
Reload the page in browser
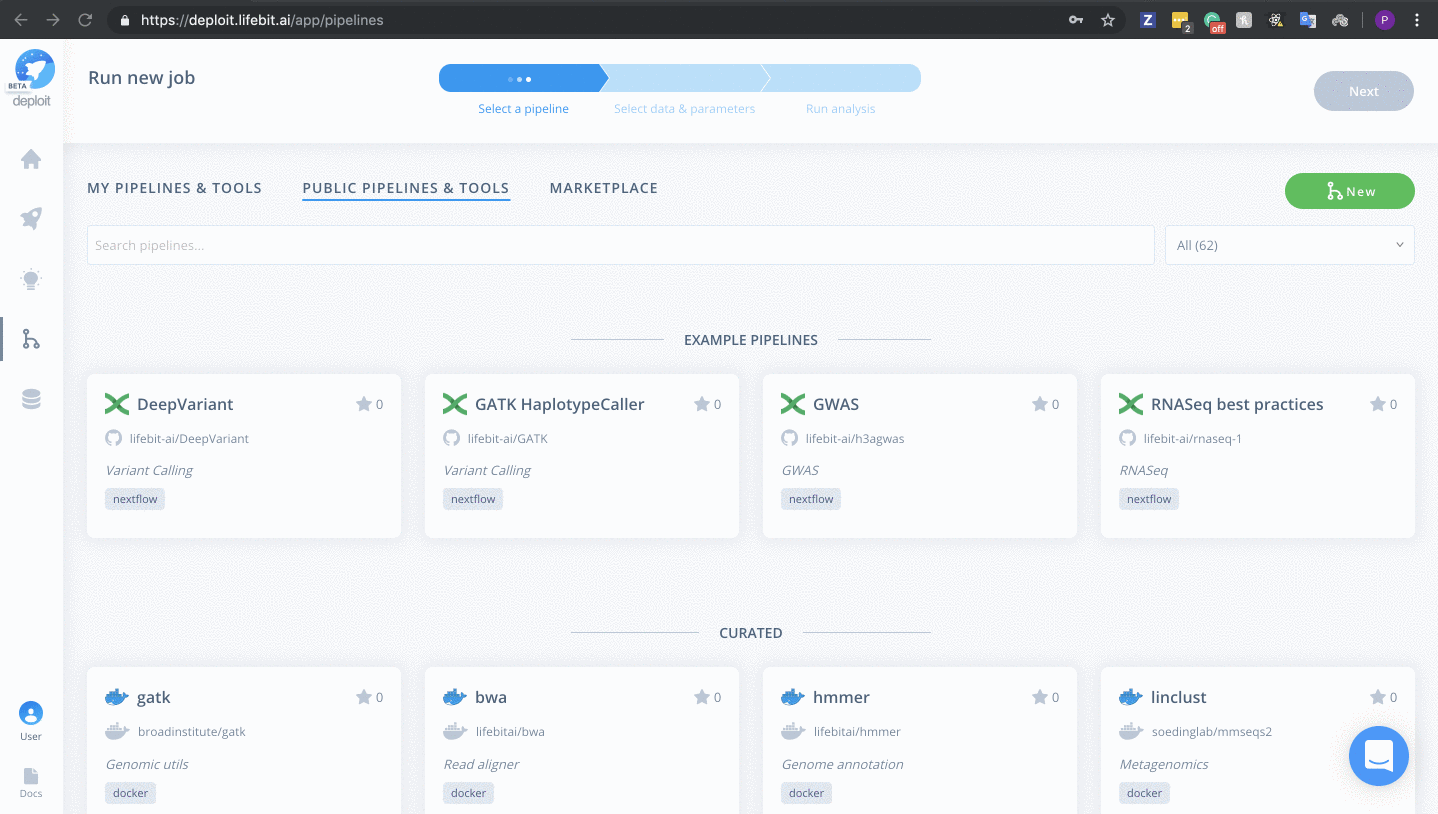point(85,19)
